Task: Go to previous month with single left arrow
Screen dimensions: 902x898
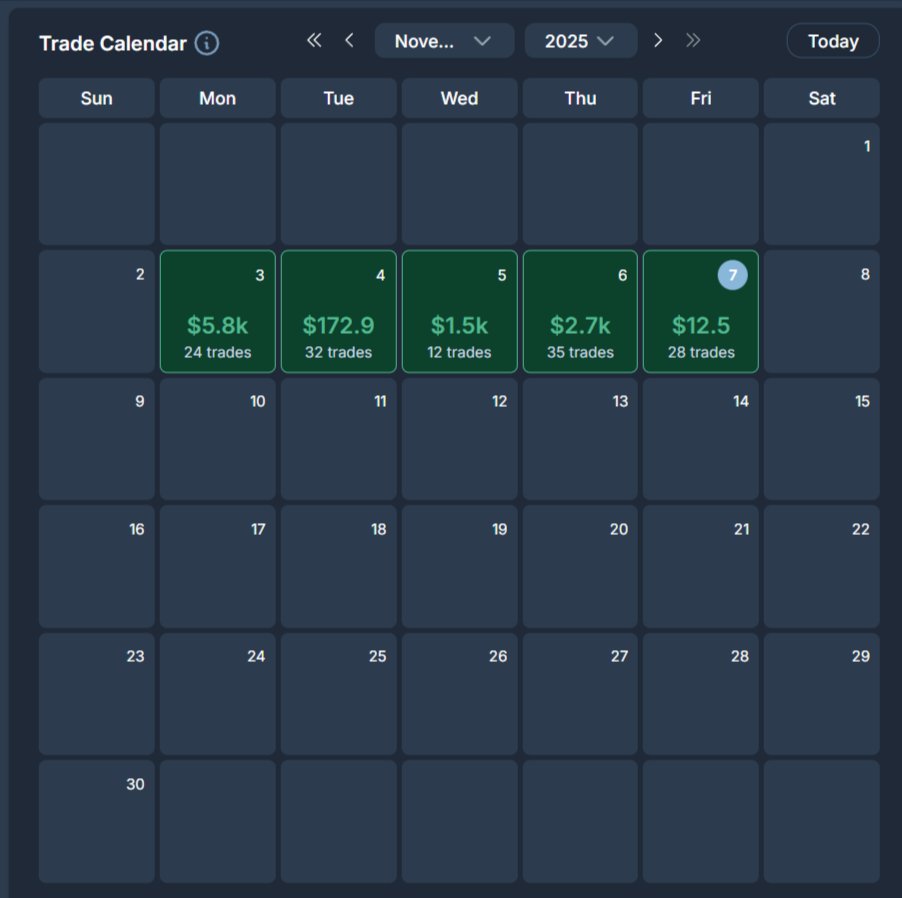Action: [x=348, y=40]
